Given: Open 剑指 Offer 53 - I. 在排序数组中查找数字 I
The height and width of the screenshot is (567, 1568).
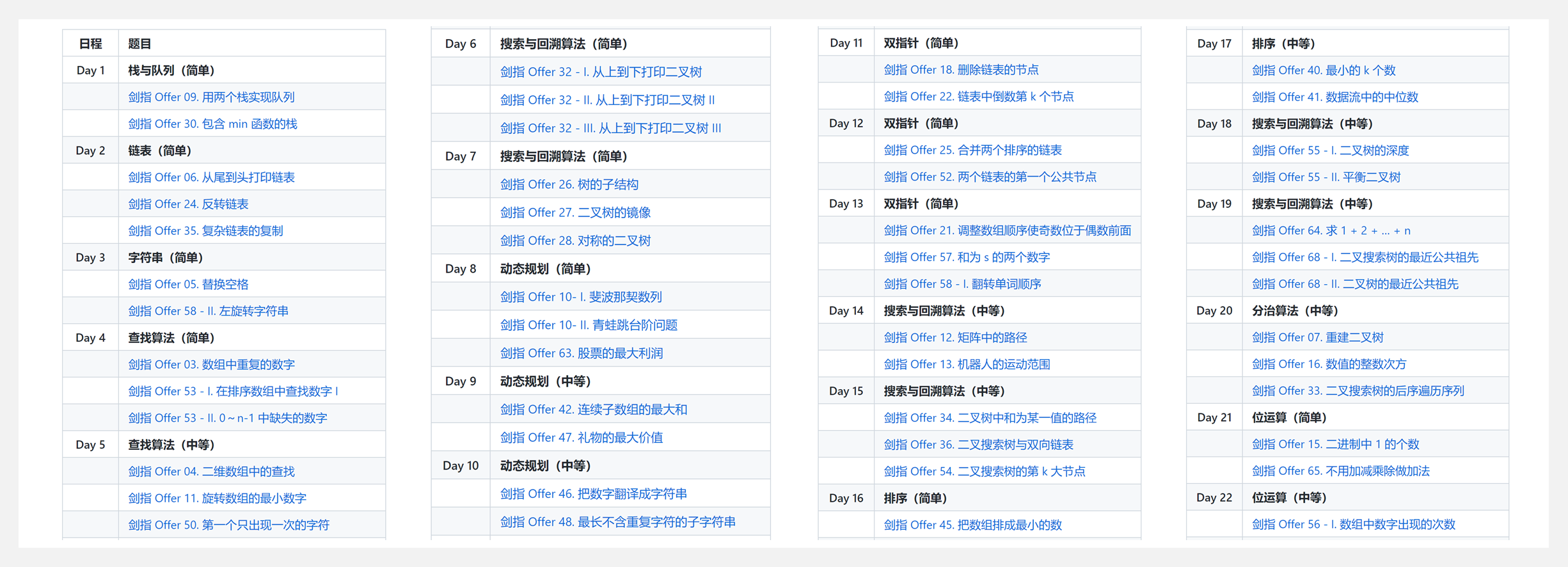Looking at the screenshot, I should (233, 391).
